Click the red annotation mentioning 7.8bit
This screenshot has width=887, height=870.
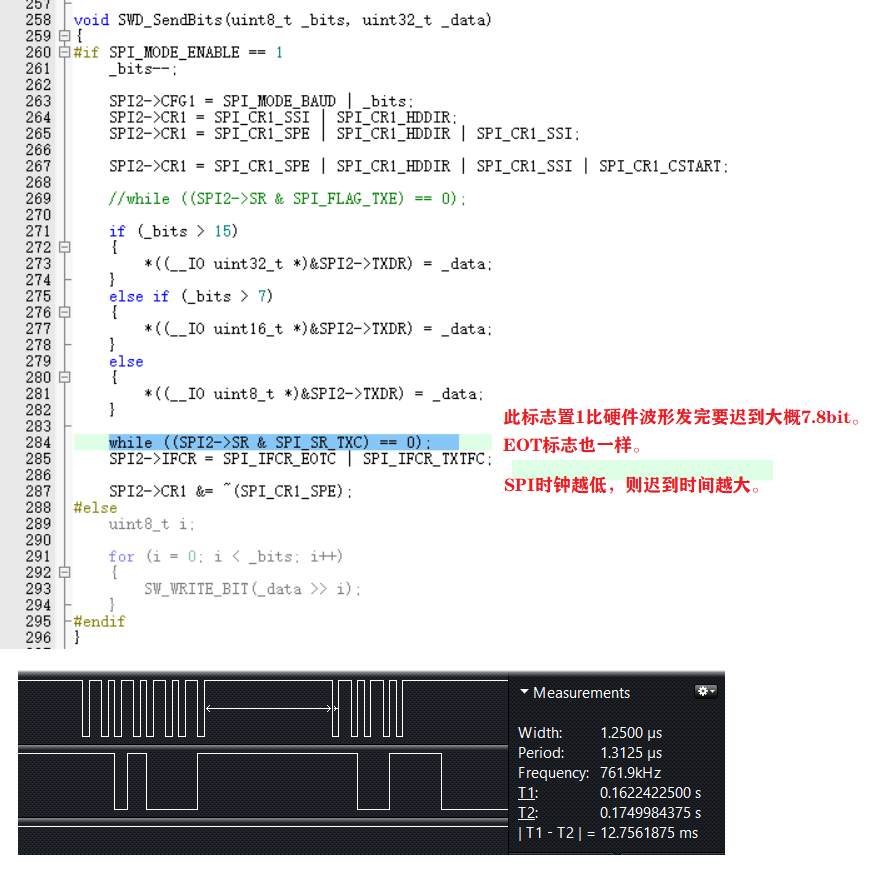click(x=682, y=417)
